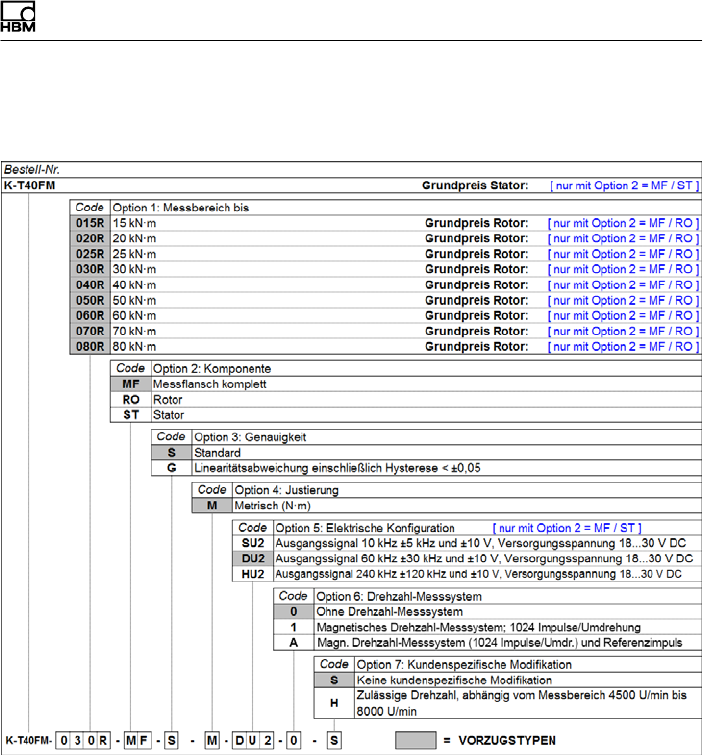Screen dimensions: 703x755
Task: Select code DU2 electrical configuration
Action: click(x=253, y=559)
